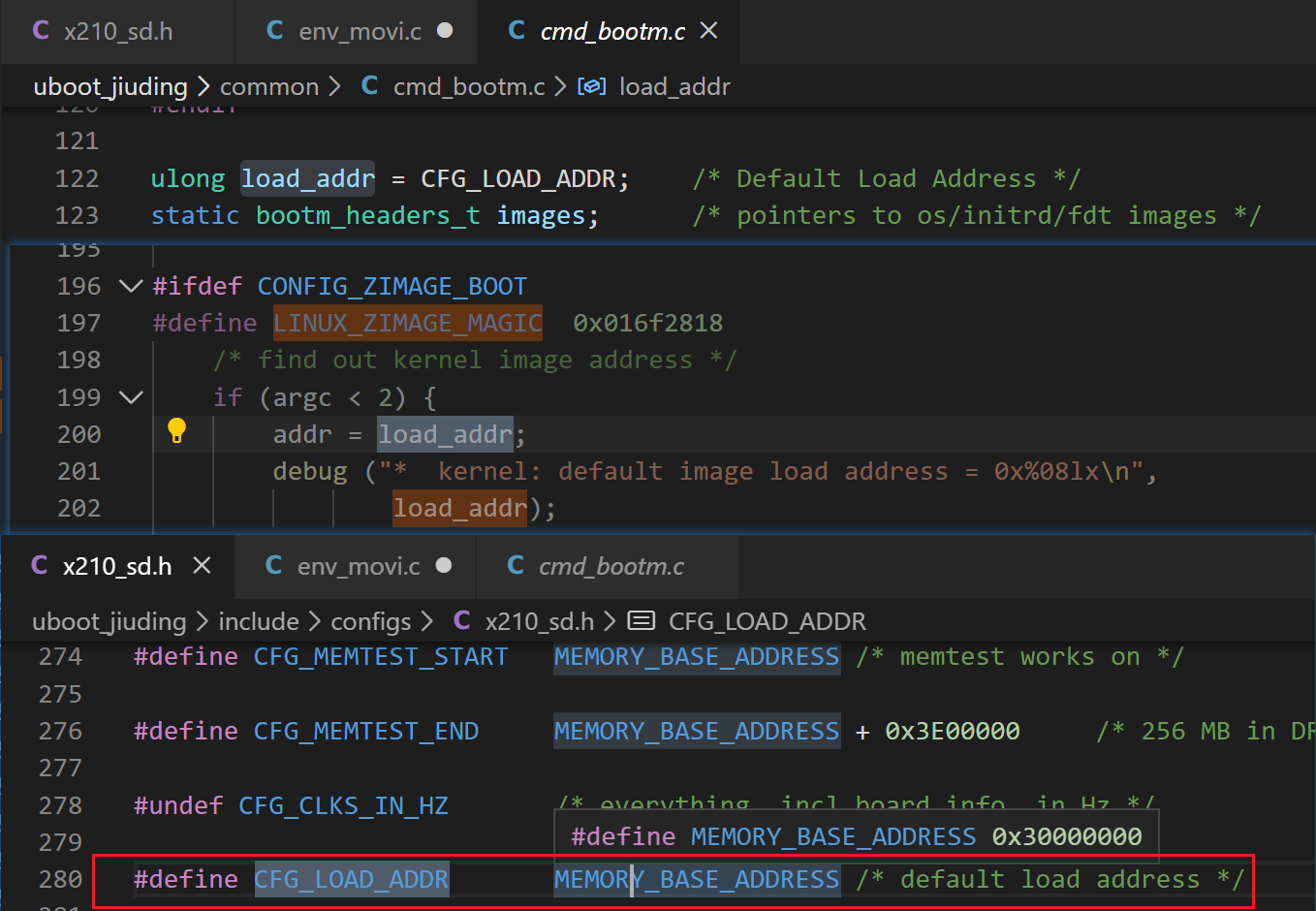Click LINUX_ZIMAGE_MAGIC on line 197
This screenshot has width=1316, height=911.
pyautogui.click(x=407, y=323)
